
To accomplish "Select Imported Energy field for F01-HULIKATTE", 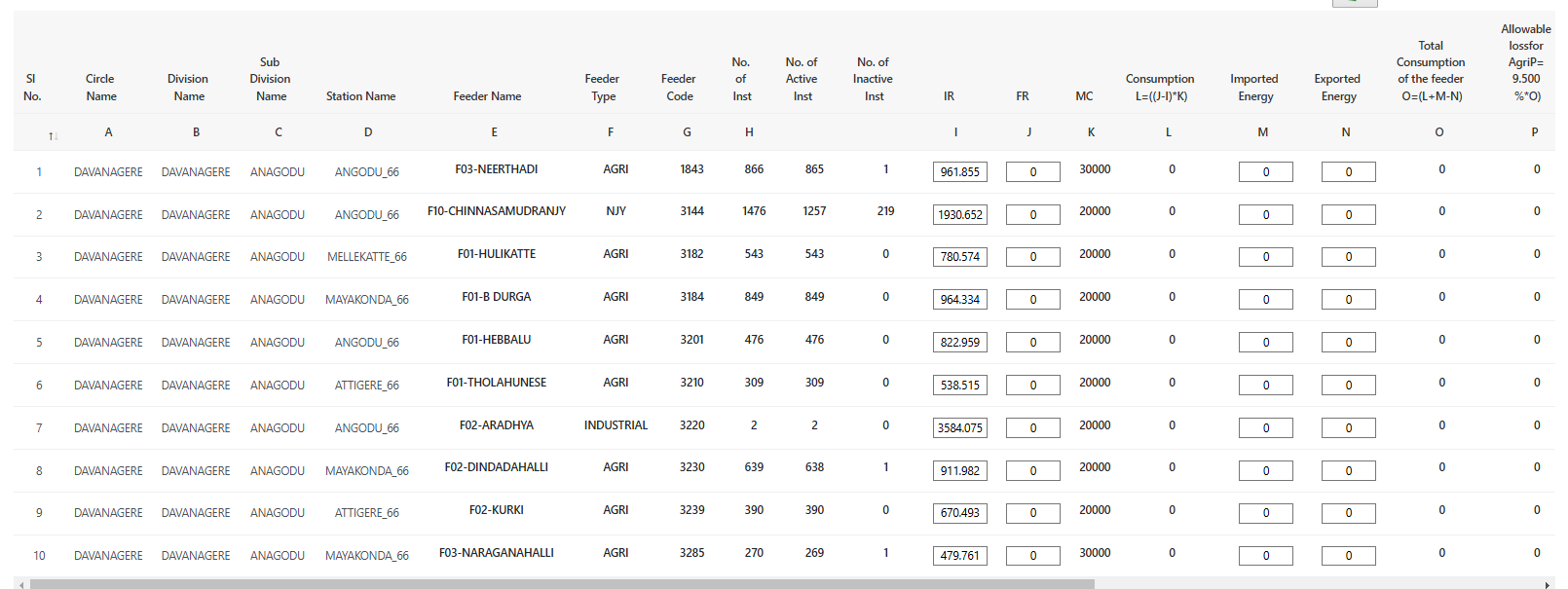I will [x=1265, y=257].
